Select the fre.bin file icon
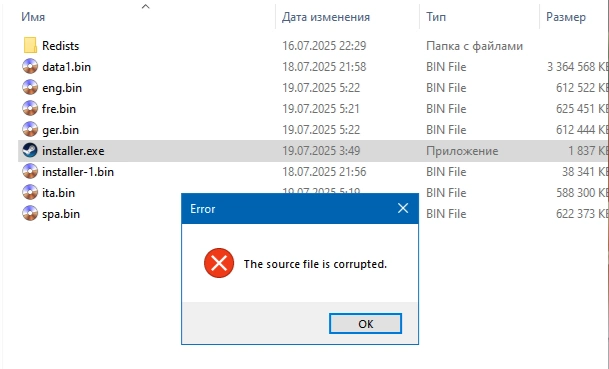This screenshot has width=609, height=369. click(x=30, y=108)
